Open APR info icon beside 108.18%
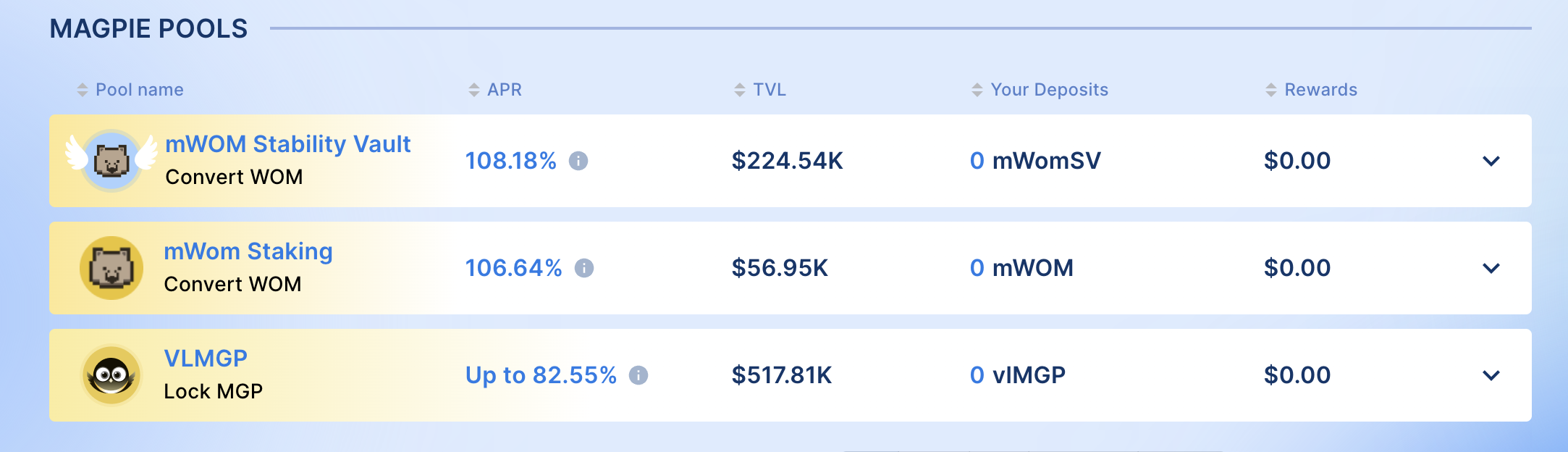 [578, 161]
